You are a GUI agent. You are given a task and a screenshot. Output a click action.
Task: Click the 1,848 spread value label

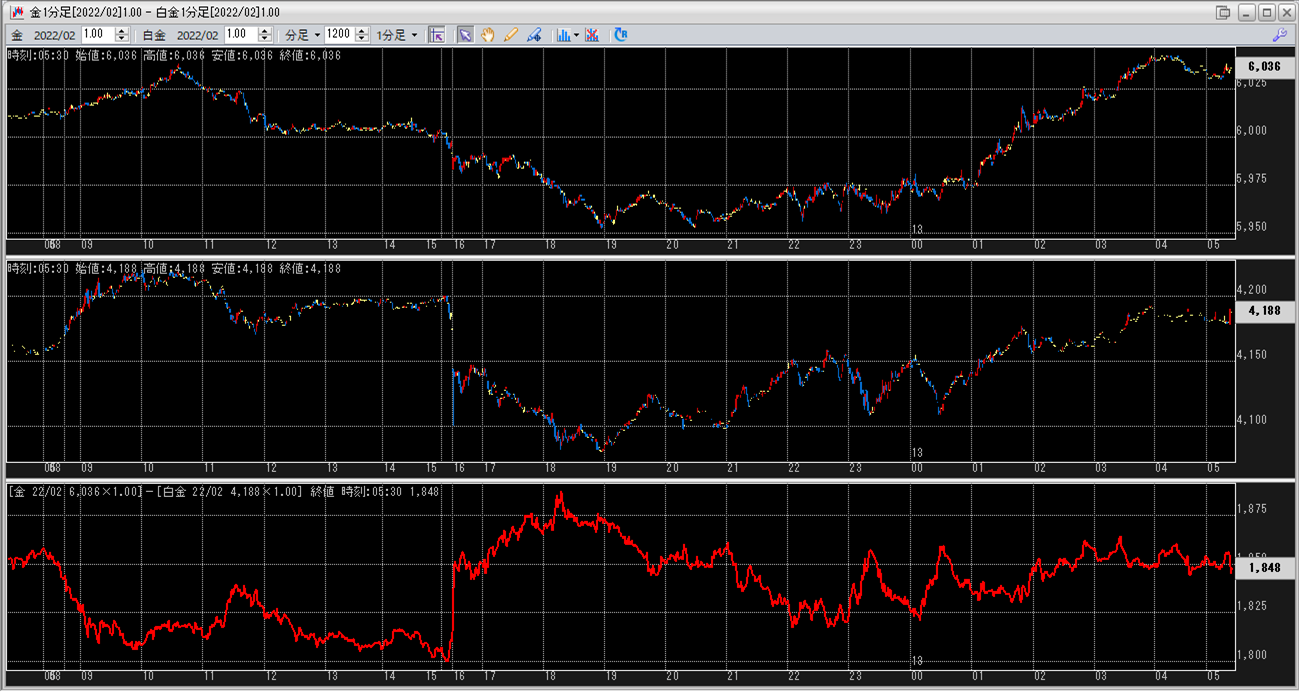pos(1264,567)
